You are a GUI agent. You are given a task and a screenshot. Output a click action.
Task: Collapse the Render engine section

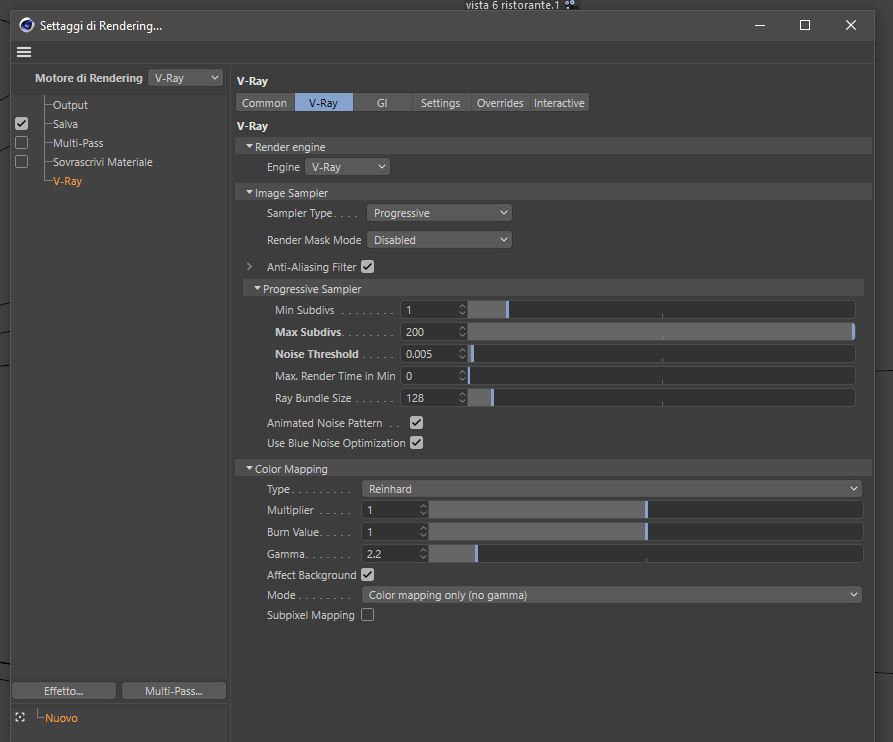coord(249,146)
